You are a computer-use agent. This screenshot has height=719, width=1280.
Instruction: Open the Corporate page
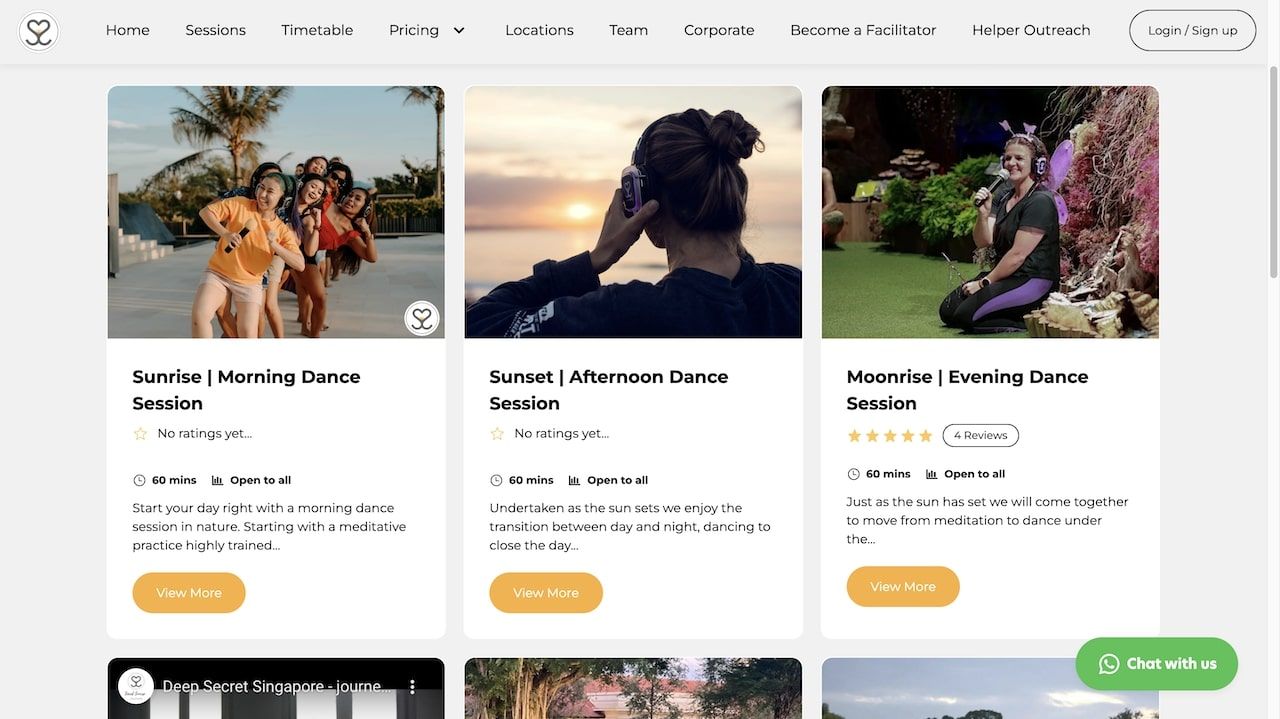coord(719,30)
